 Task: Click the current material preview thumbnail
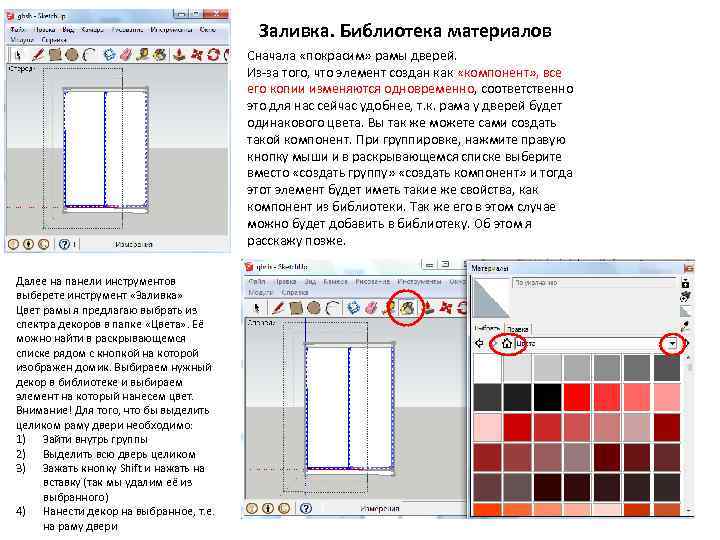click(491, 297)
